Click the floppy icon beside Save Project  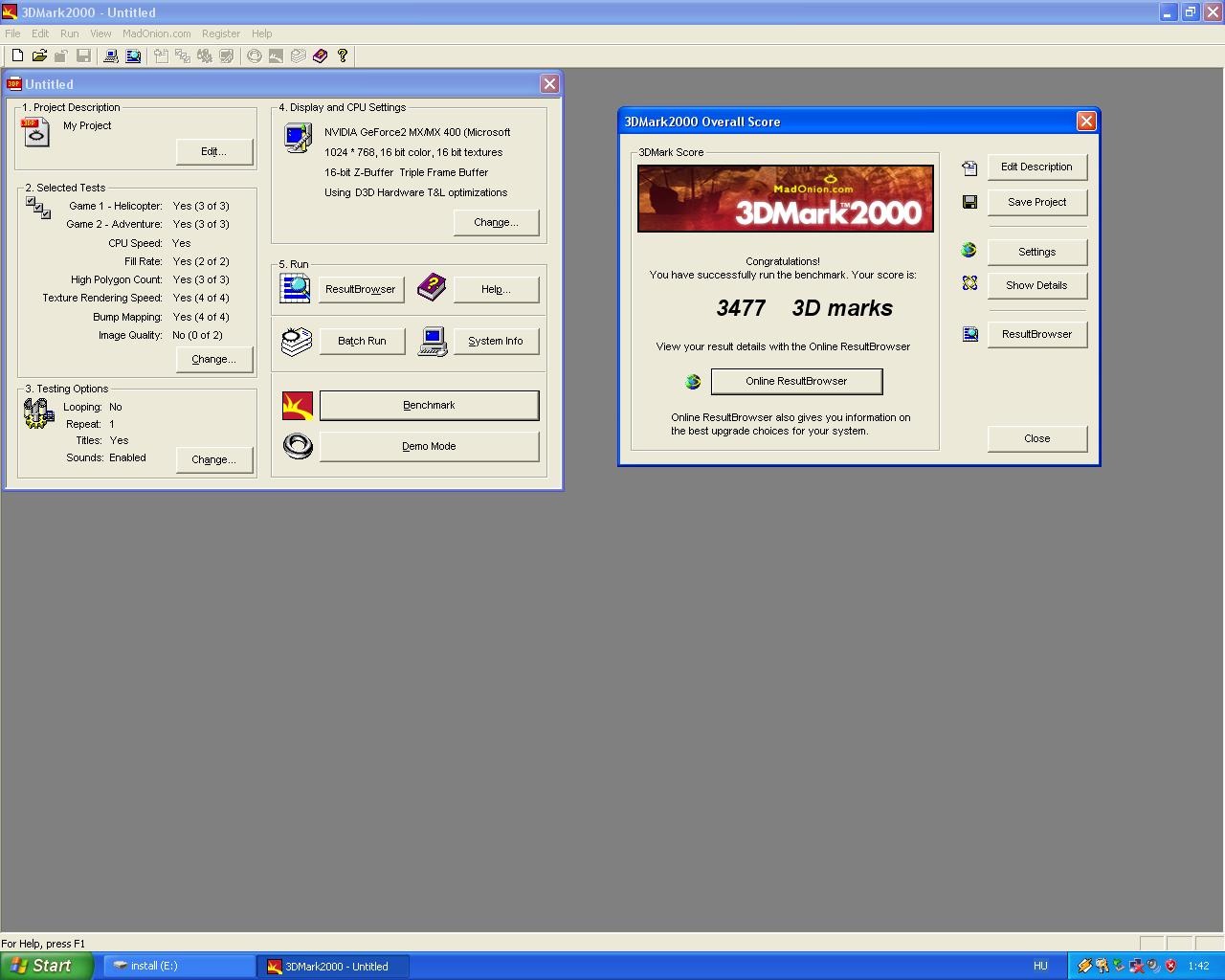(x=969, y=202)
